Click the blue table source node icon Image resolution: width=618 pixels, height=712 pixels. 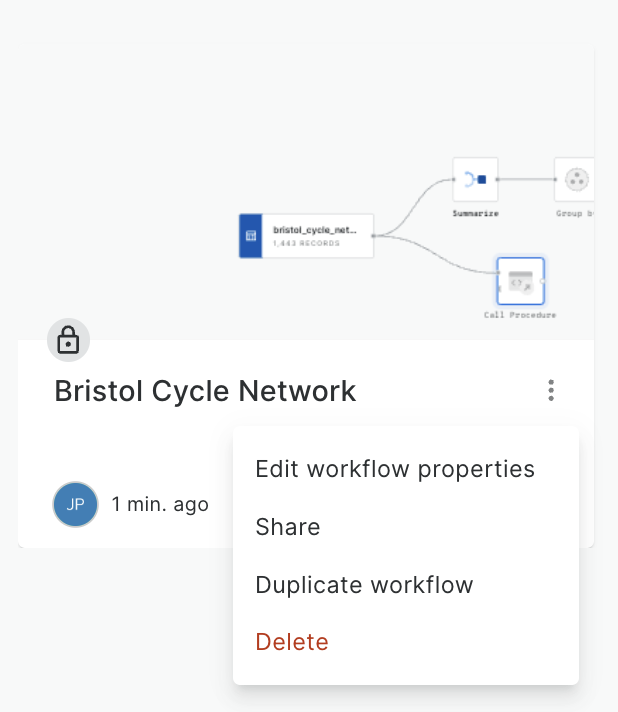click(251, 236)
